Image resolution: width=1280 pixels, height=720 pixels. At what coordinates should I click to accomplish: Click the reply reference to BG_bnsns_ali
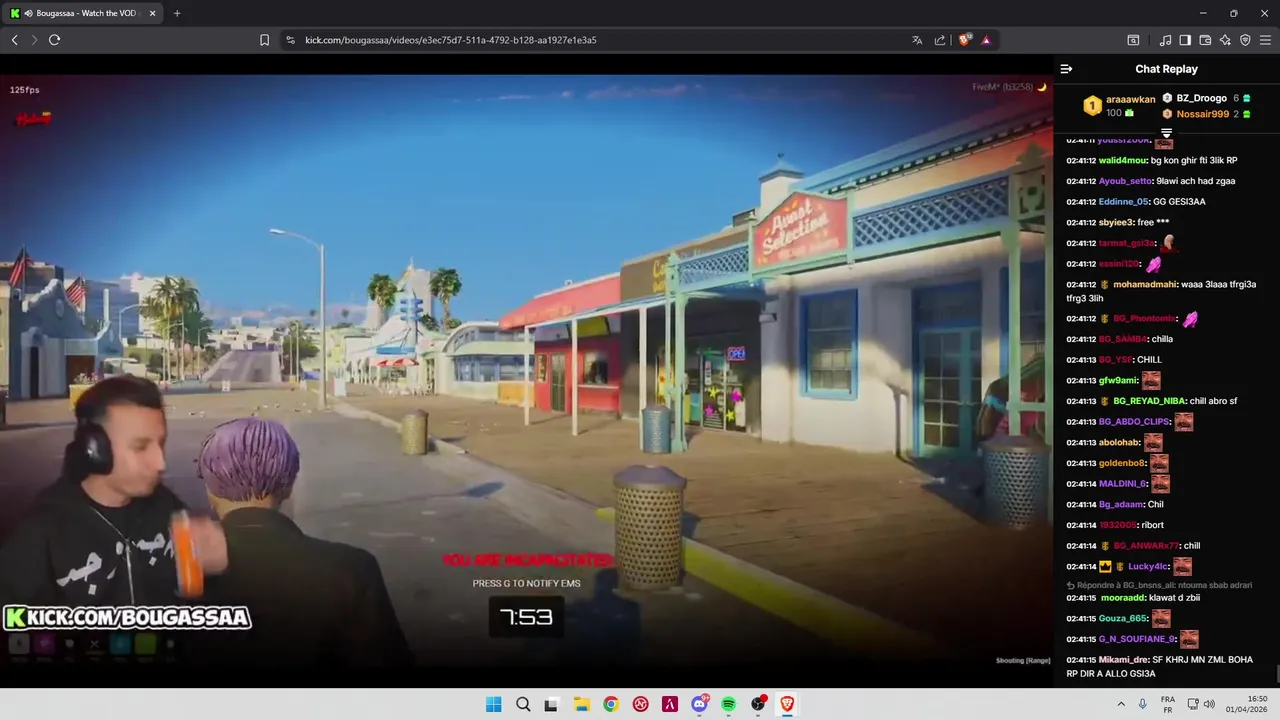1158,585
